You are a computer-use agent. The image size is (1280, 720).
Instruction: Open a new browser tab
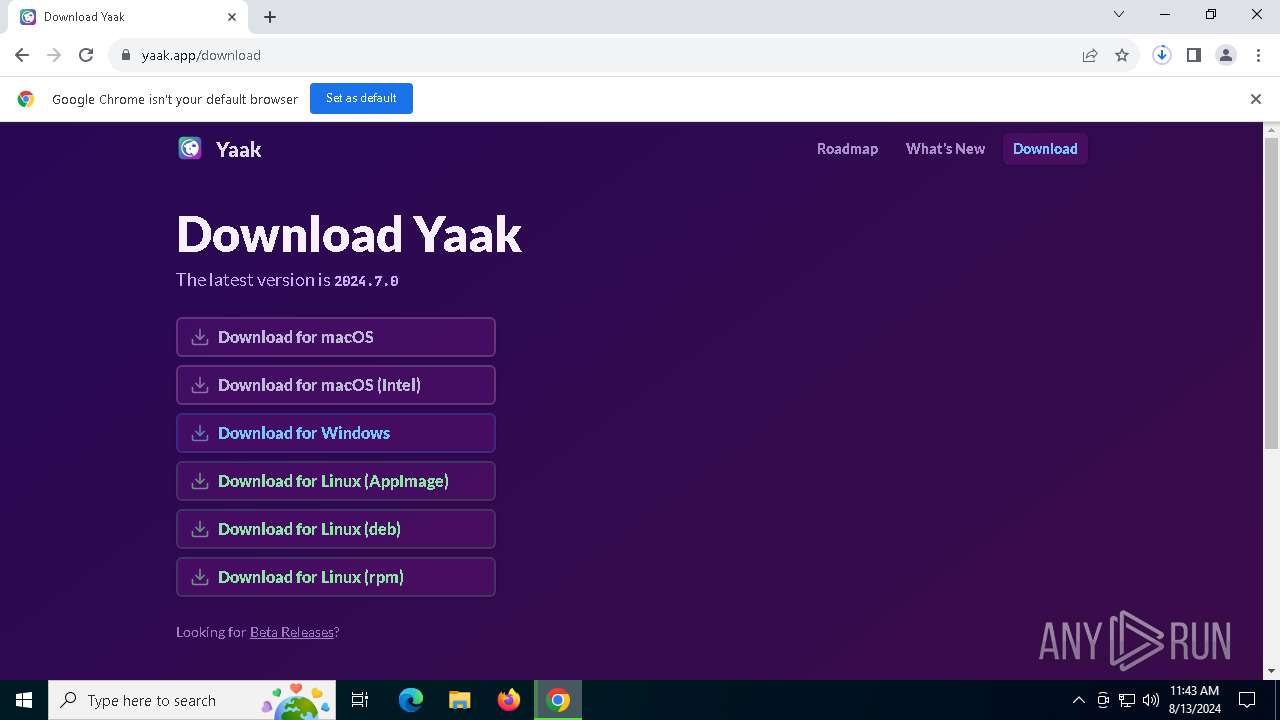270,17
